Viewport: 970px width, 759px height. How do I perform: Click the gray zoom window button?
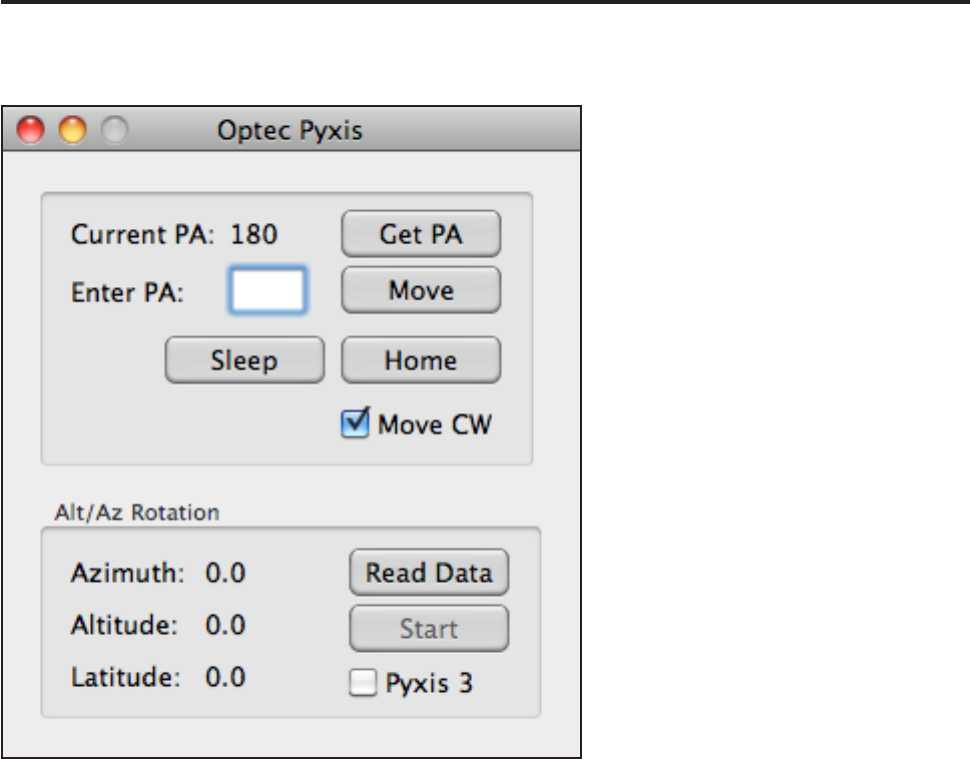coord(115,131)
